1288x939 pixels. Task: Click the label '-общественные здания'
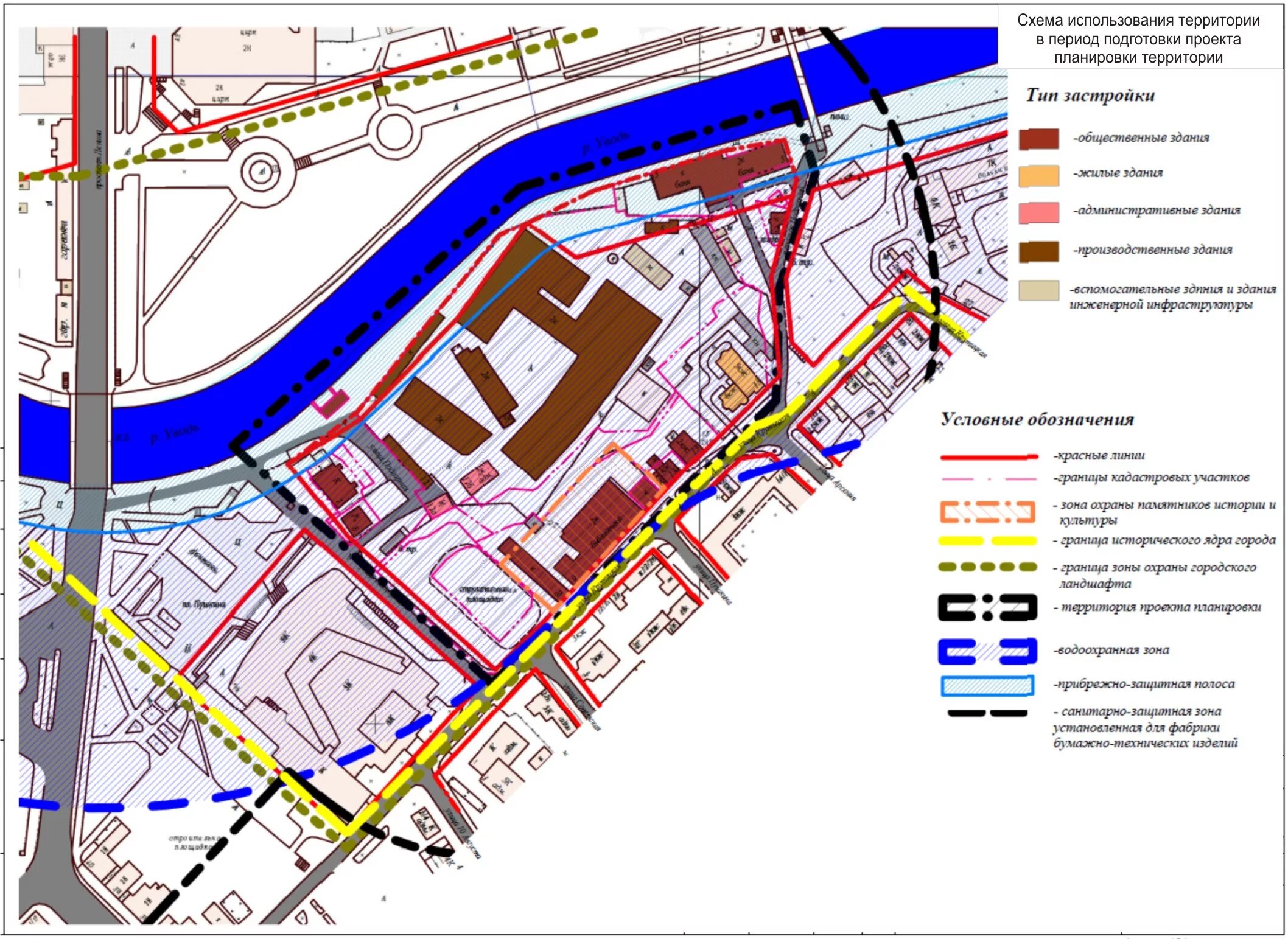[x=1141, y=138]
